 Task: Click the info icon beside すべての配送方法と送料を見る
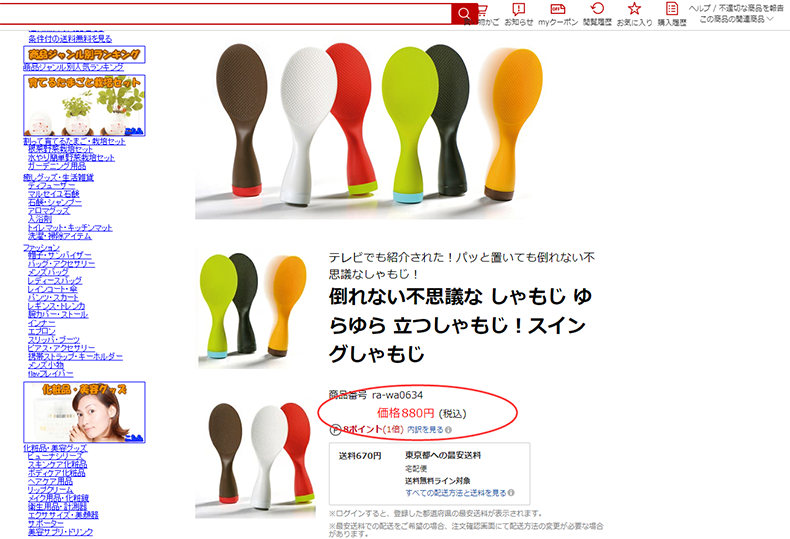point(511,493)
